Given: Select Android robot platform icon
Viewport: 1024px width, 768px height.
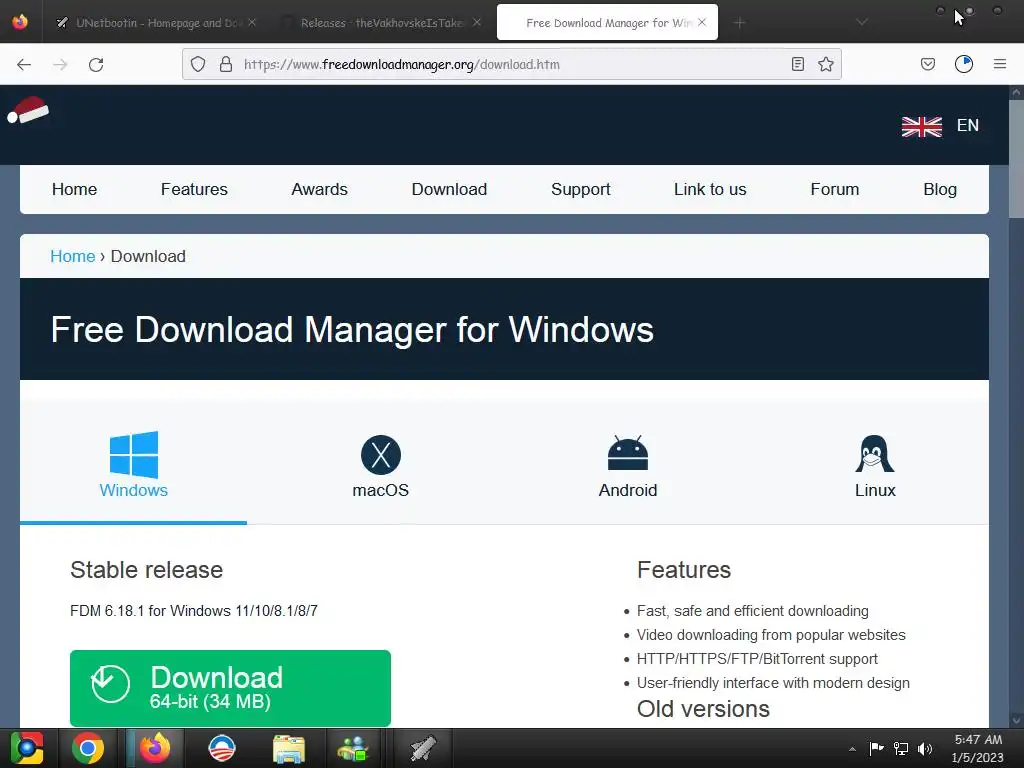Looking at the screenshot, I should (x=628, y=453).
